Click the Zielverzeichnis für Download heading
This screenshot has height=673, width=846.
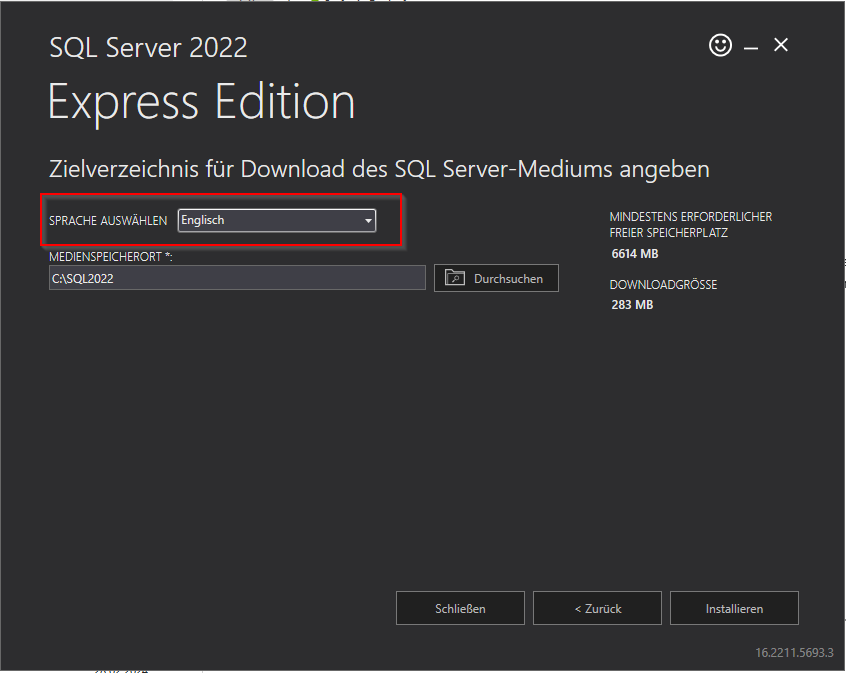pos(379,169)
